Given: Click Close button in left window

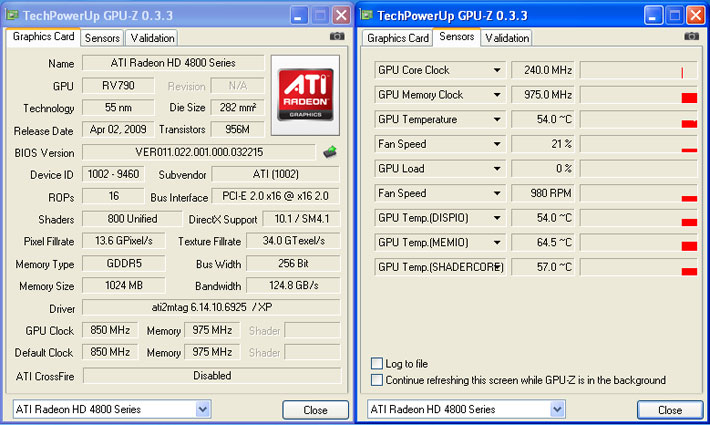Looking at the screenshot, I should (316, 410).
